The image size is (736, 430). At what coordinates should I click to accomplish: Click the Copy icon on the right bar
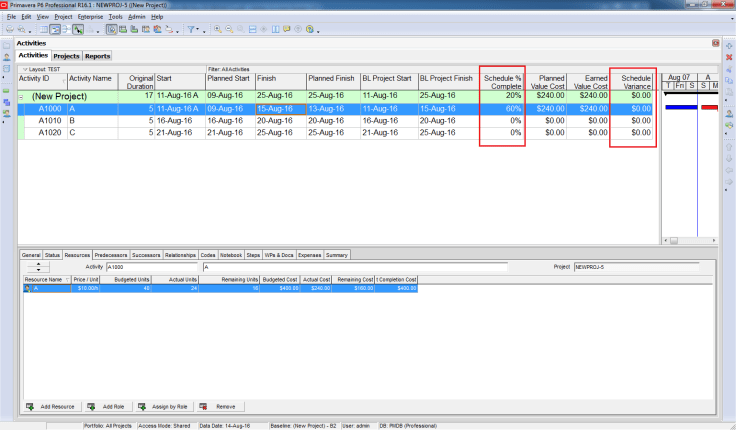click(729, 80)
